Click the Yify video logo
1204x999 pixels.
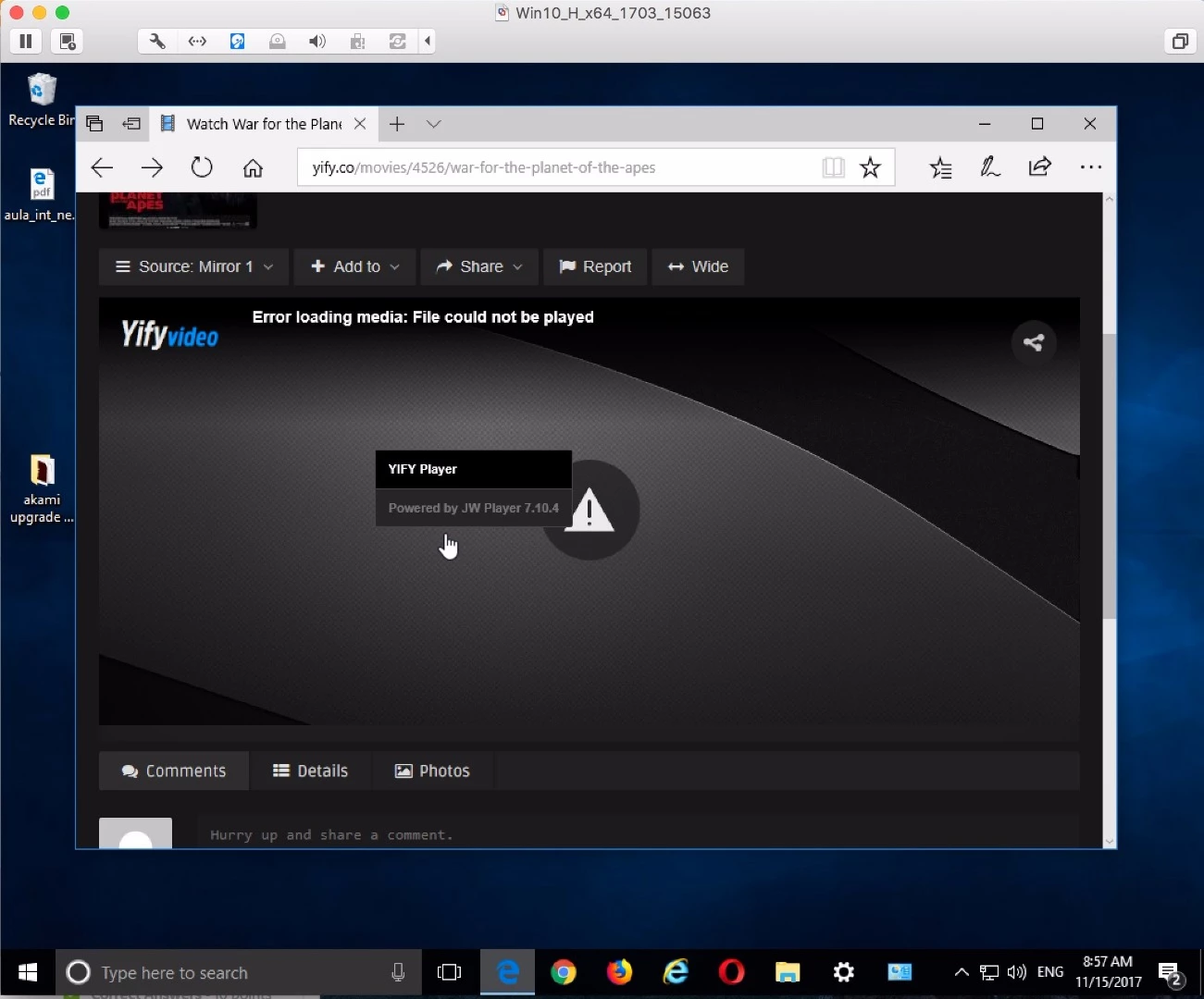point(169,334)
